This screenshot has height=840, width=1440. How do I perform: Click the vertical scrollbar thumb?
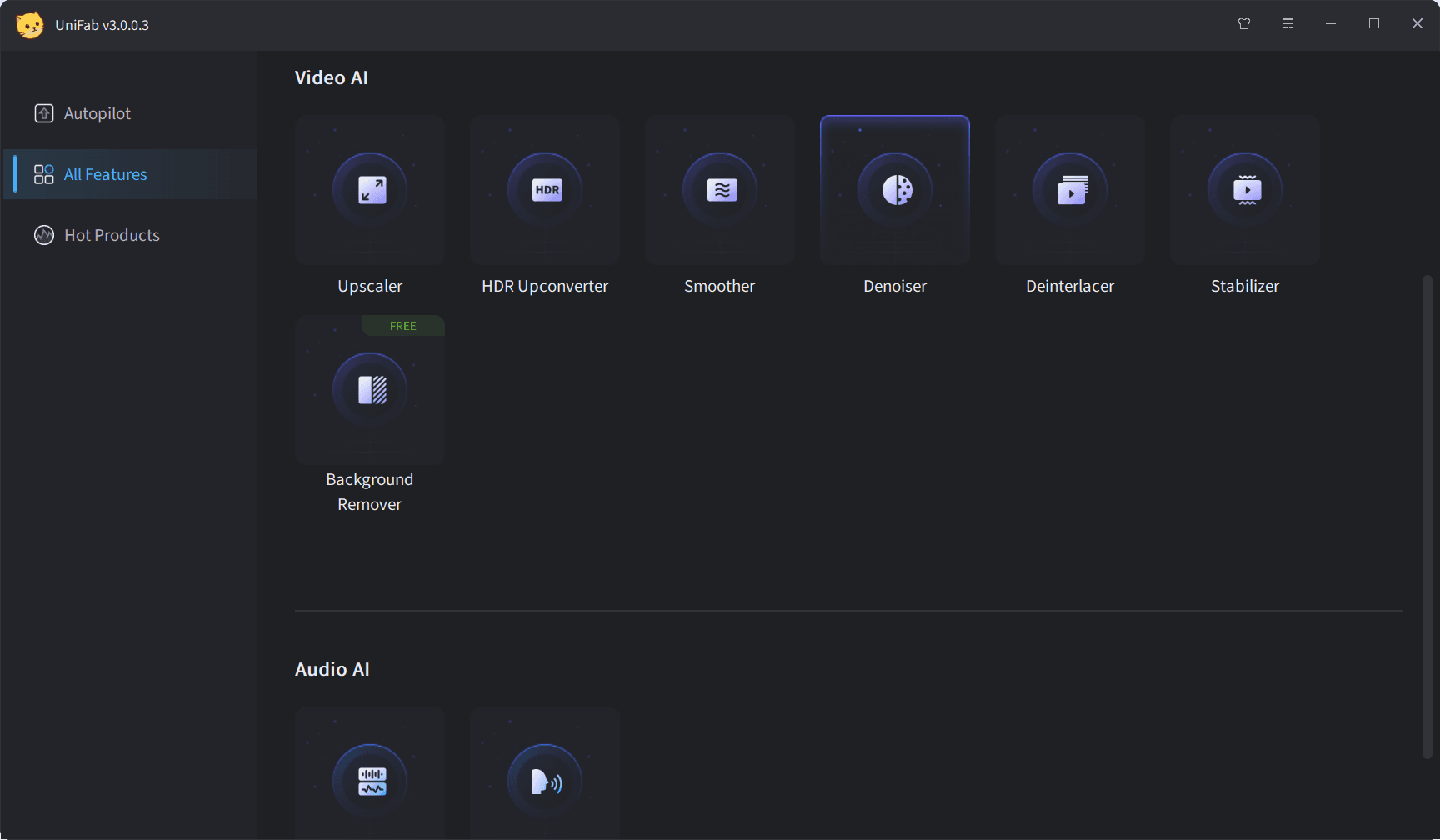tap(1427, 517)
